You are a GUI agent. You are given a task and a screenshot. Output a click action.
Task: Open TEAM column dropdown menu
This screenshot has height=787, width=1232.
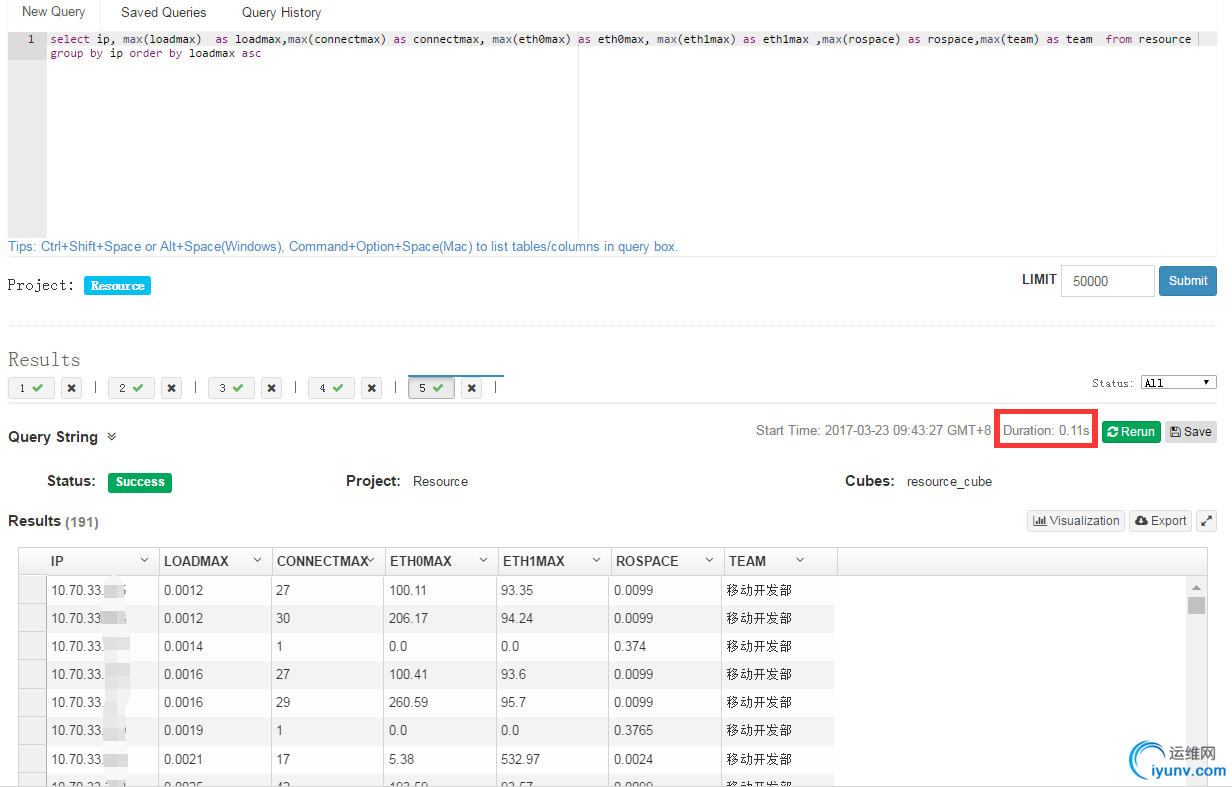(x=799, y=561)
